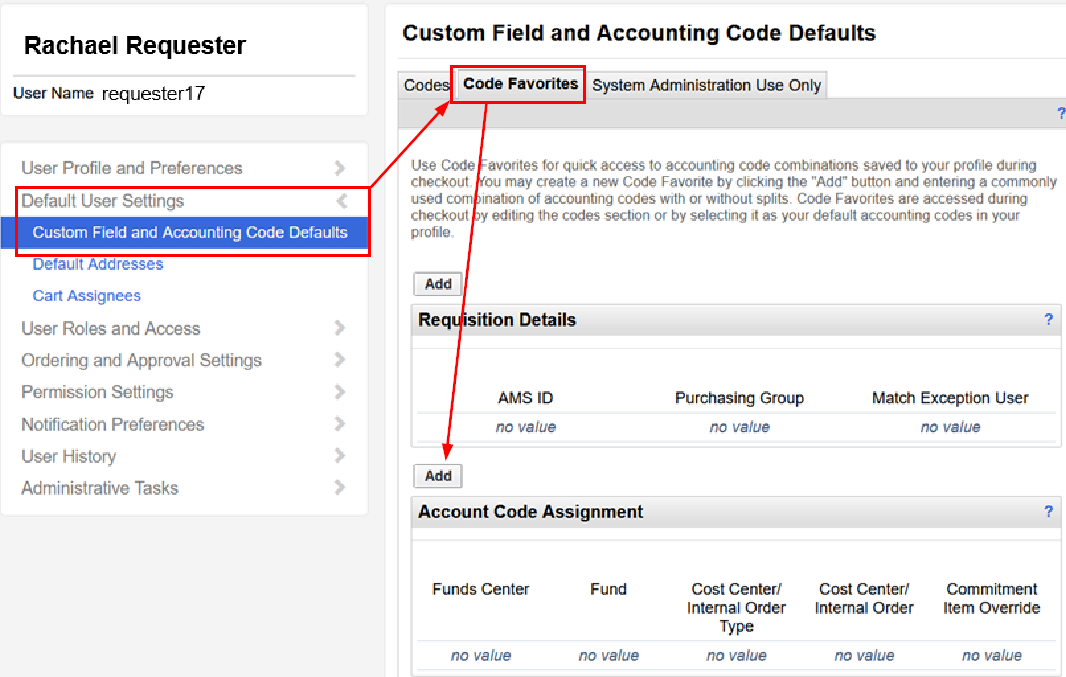Expand Notification Preferences section
Screen dimensions: 1066x677
(340, 424)
